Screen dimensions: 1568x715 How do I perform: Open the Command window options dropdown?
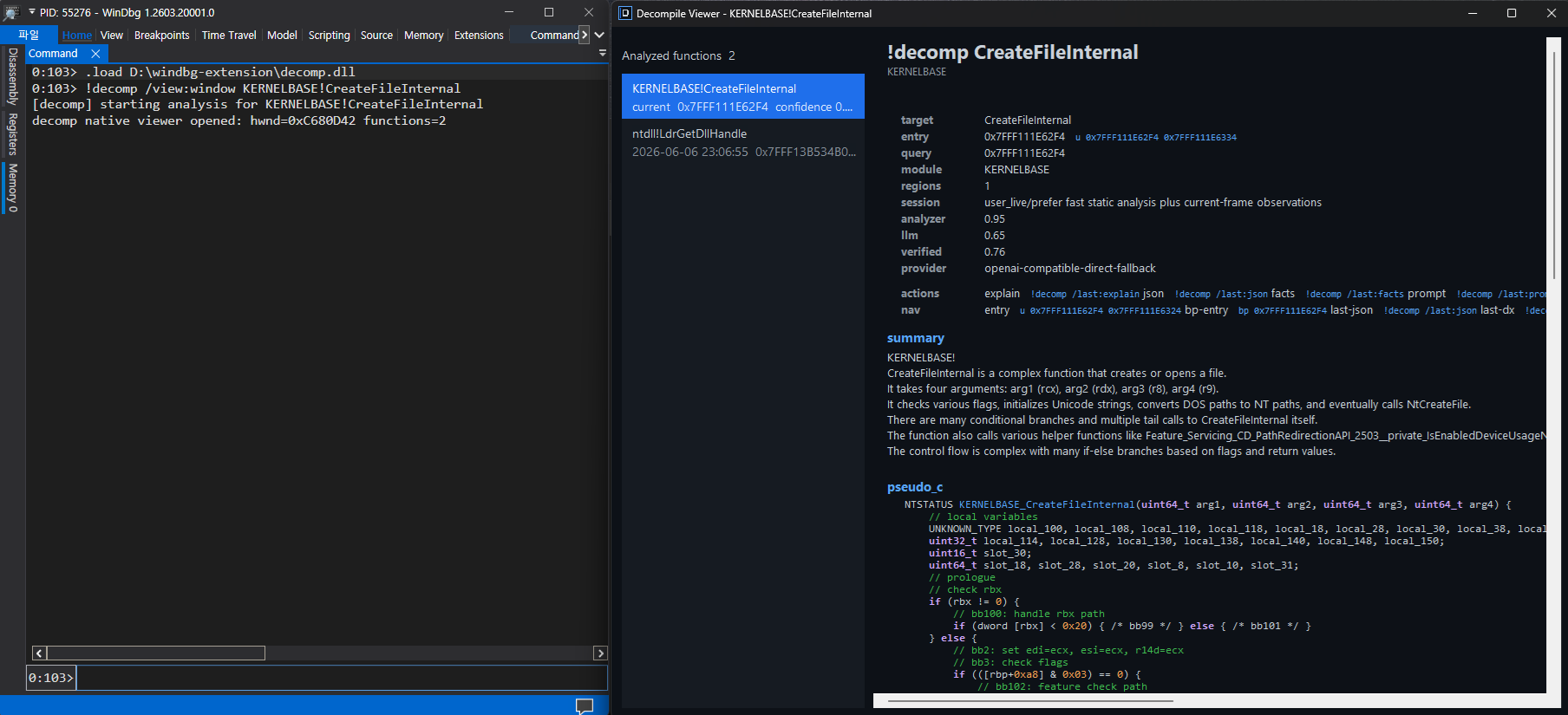[x=603, y=53]
